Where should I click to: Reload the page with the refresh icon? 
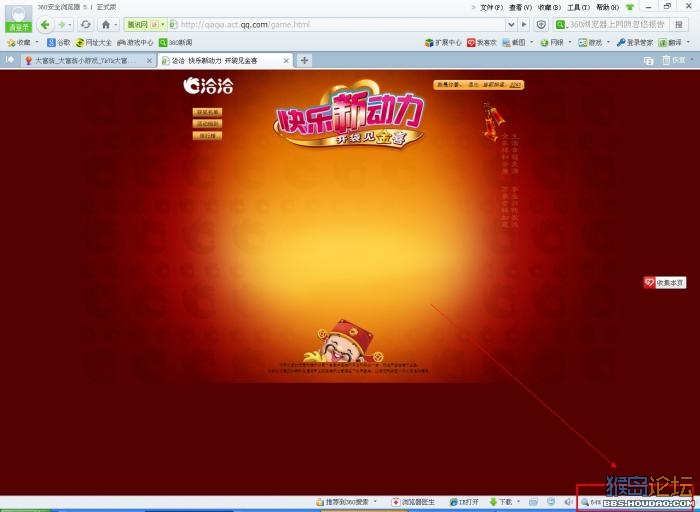tap(86, 25)
